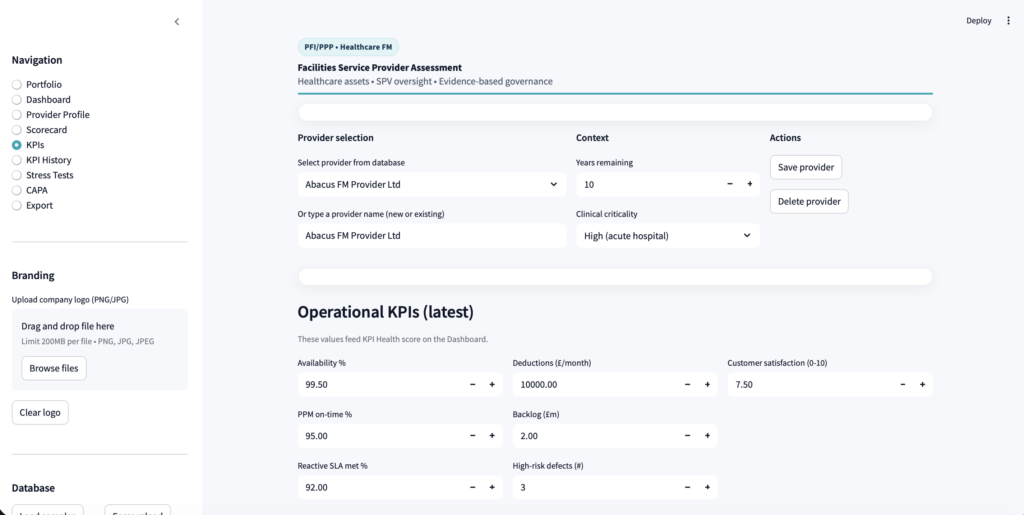
Task: Increment Availability % using plus icon
Action: tap(491, 384)
